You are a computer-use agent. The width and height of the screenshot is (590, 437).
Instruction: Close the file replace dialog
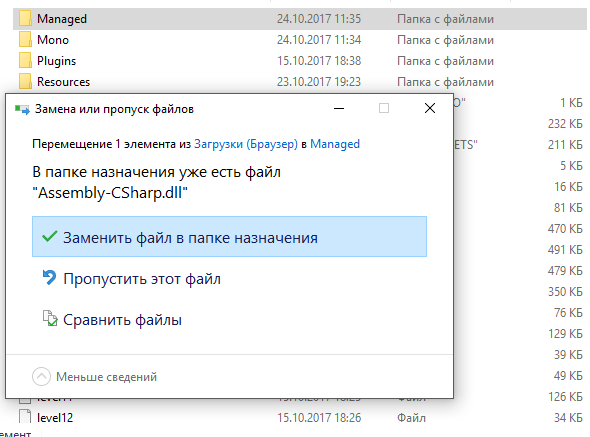pos(430,108)
